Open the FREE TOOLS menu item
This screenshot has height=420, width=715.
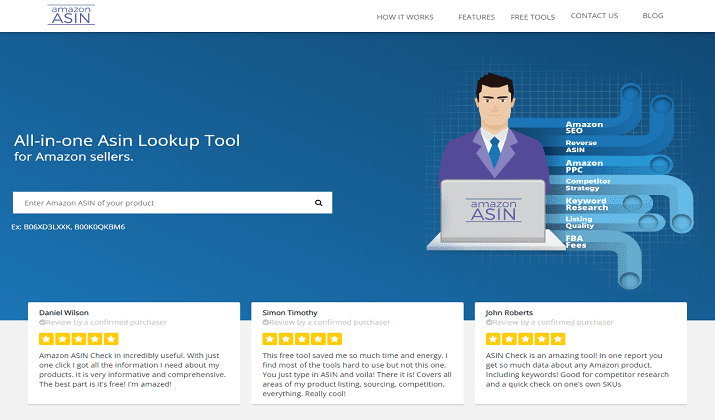point(533,17)
